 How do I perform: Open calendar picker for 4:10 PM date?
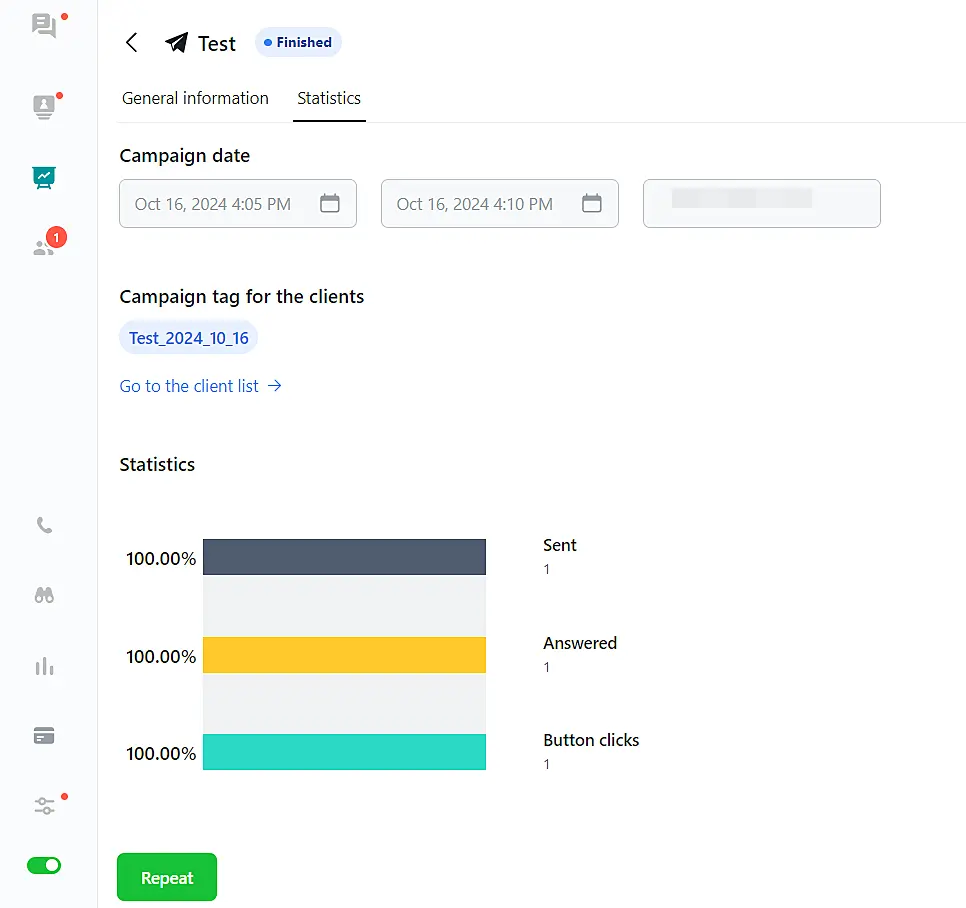coord(592,204)
